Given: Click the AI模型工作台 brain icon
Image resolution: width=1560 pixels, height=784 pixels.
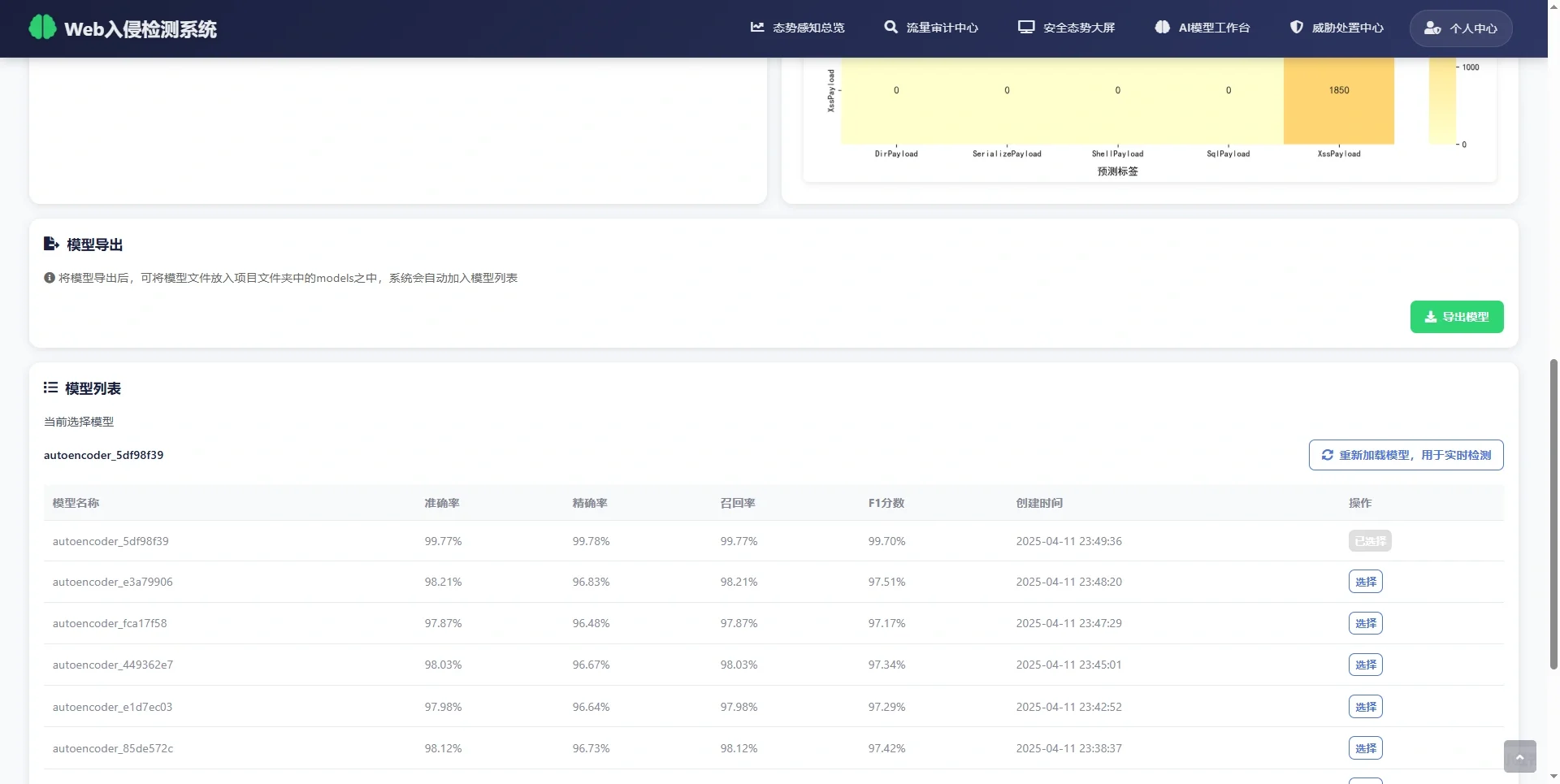Looking at the screenshot, I should tap(1163, 28).
